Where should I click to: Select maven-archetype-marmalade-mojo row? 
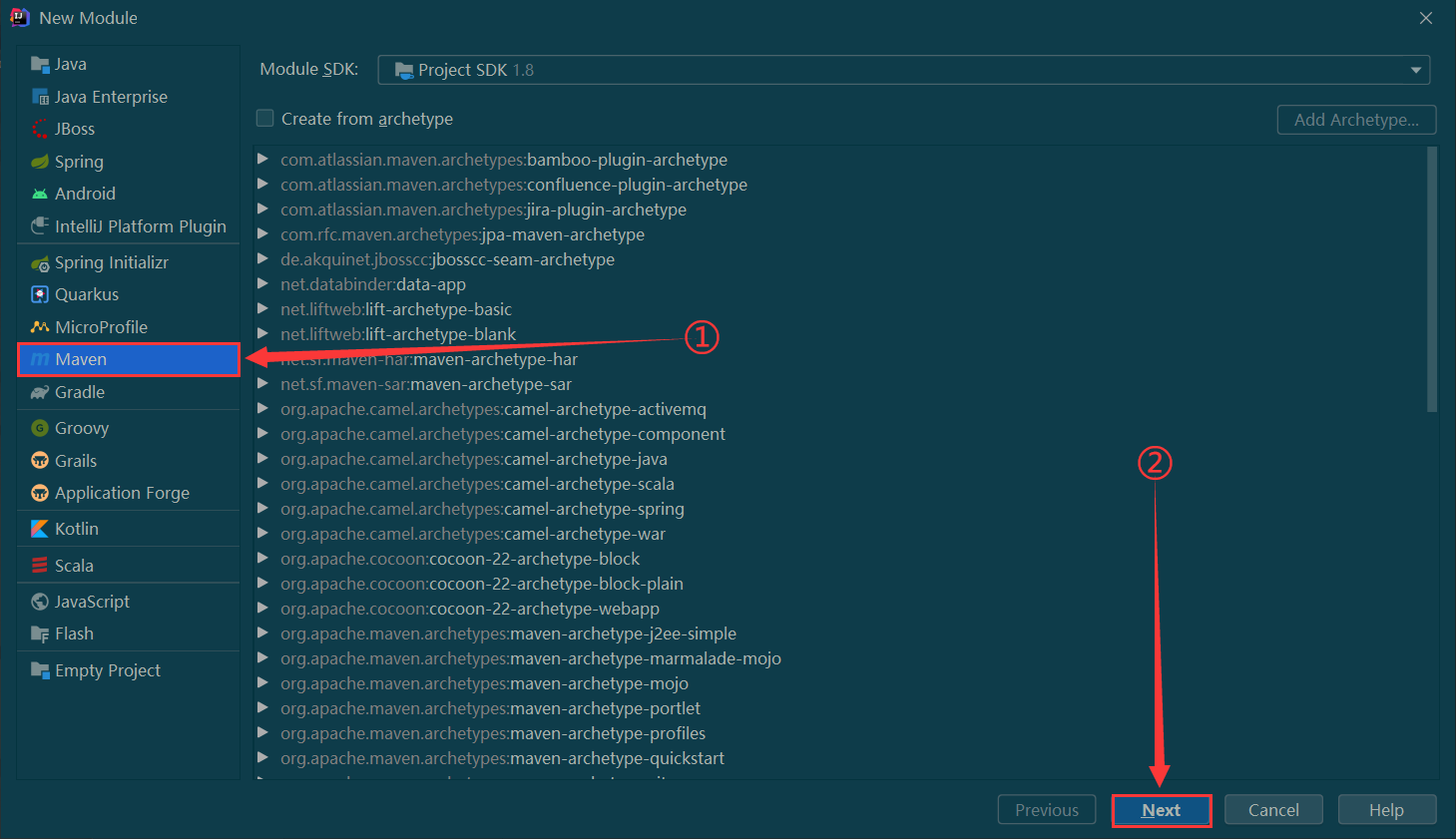tap(840, 658)
